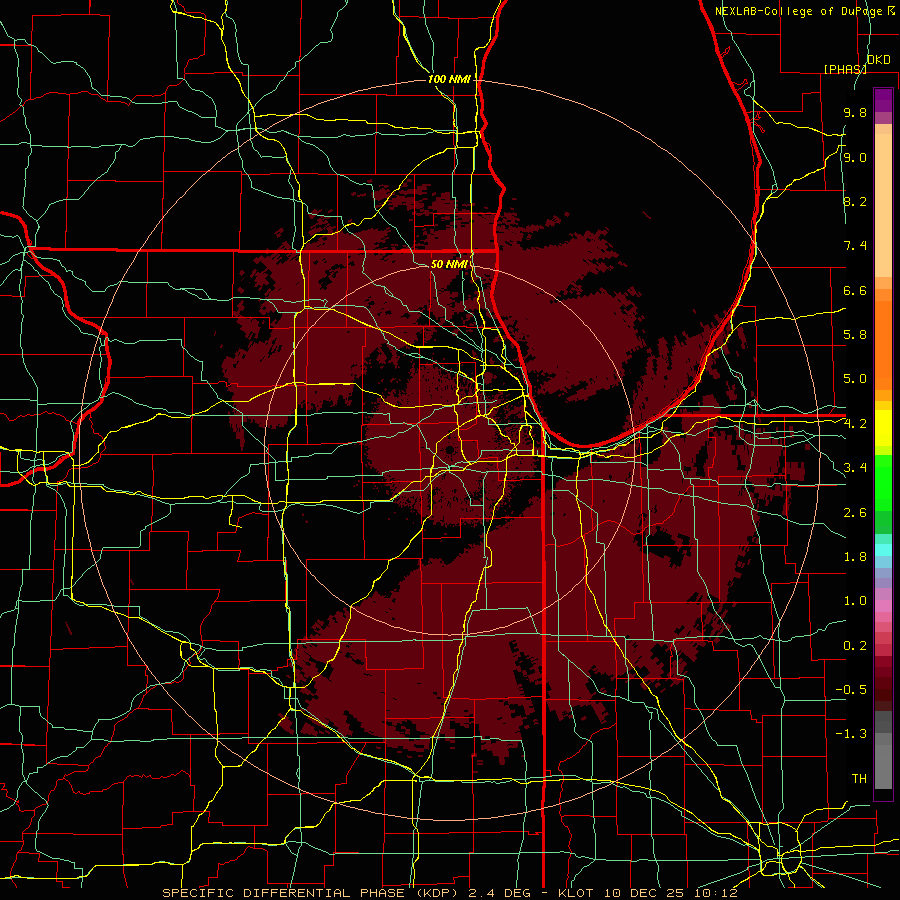Click the 50 NMI range ring label

point(448,264)
